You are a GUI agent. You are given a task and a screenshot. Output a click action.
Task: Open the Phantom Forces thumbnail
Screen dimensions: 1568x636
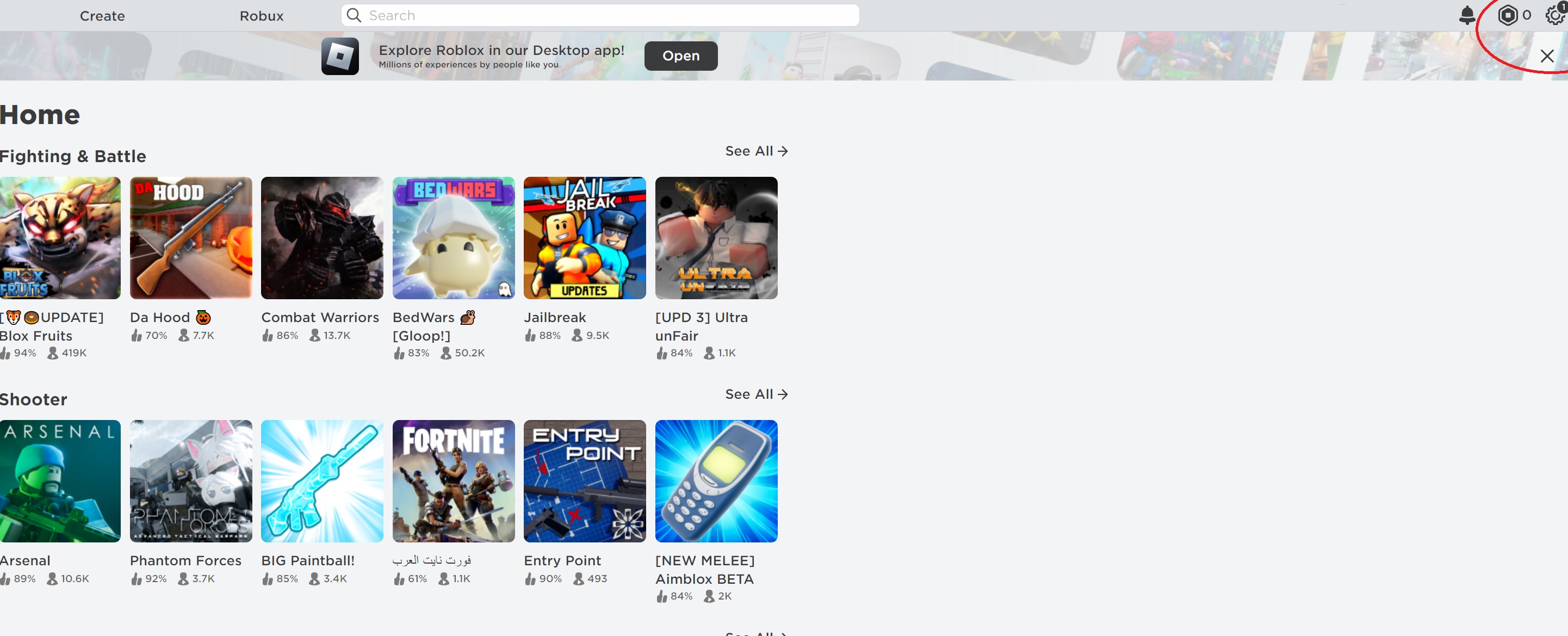click(190, 481)
